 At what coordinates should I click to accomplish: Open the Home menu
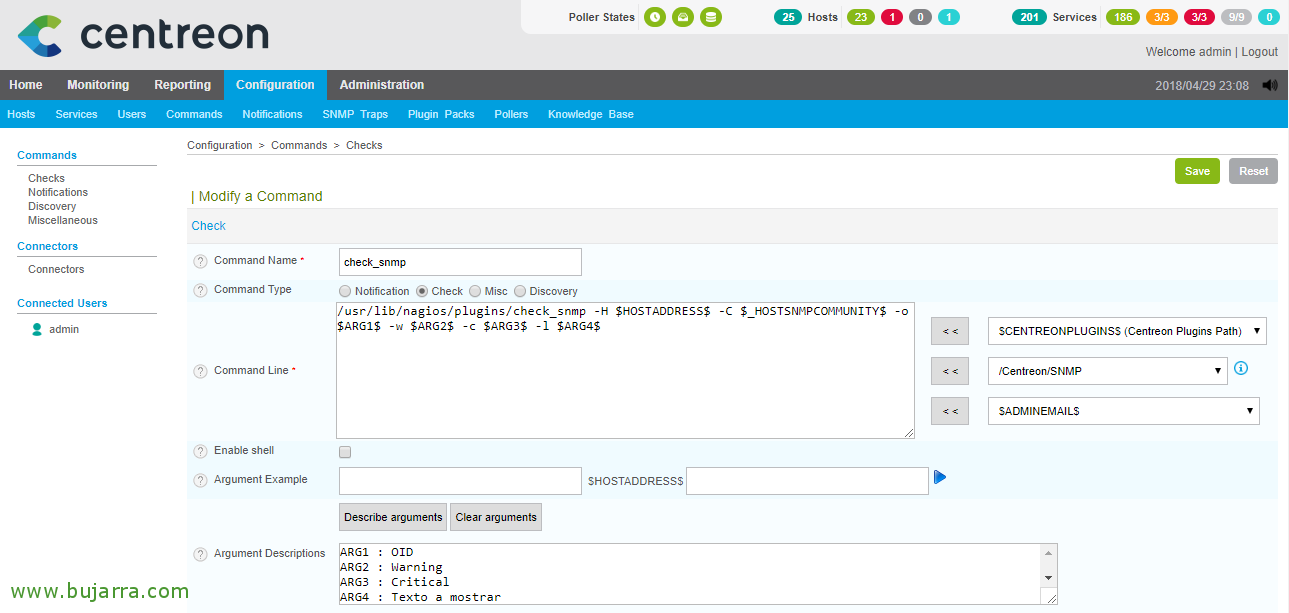pyautogui.click(x=26, y=85)
